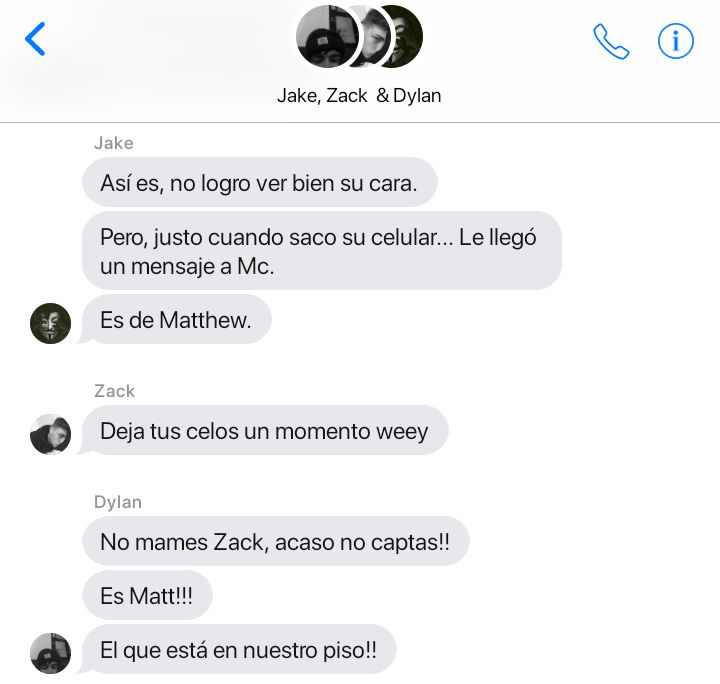Image resolution: width=720 pixels, height=684 pixels.
Task: Tap "No mames Zack, acaso no captas!!" bubble
Action: pos(276,541)
